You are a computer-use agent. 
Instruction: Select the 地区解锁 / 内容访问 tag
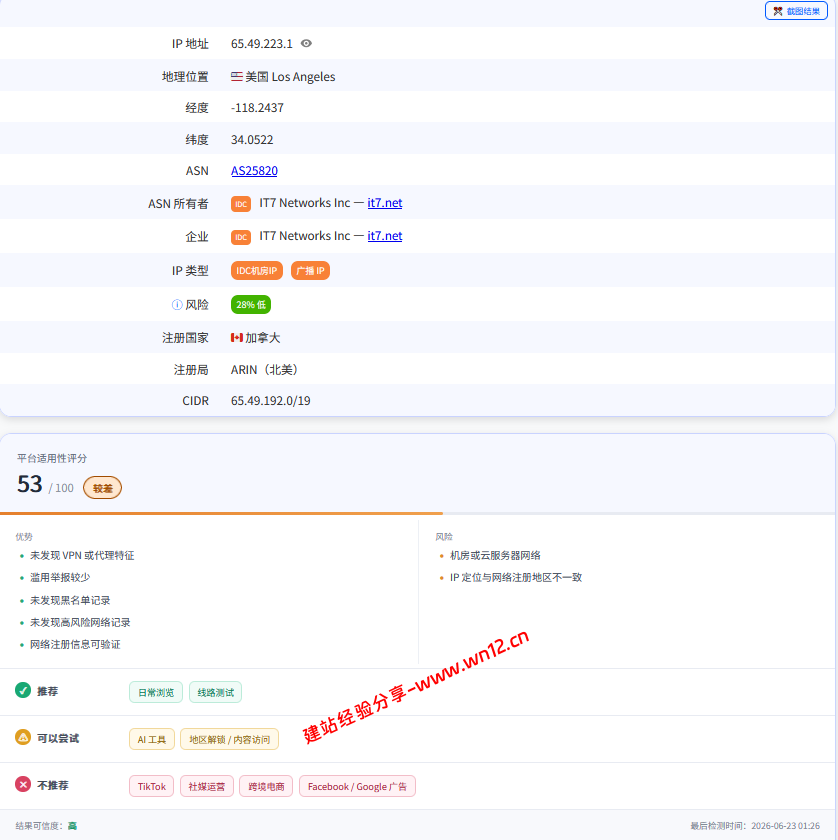pyautogui.click(x=229, y=739)
